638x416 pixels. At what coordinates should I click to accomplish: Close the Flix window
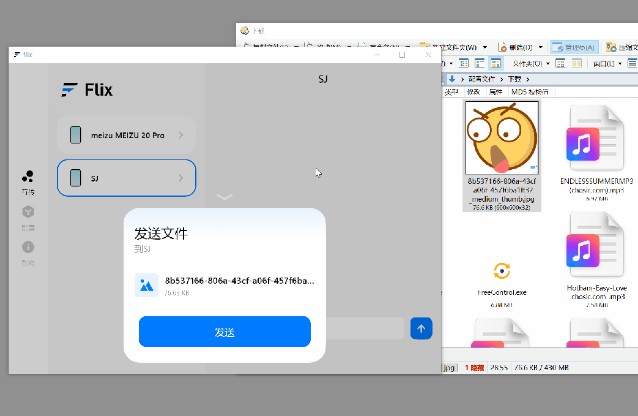pyautogui.click(x=428, y=55)
